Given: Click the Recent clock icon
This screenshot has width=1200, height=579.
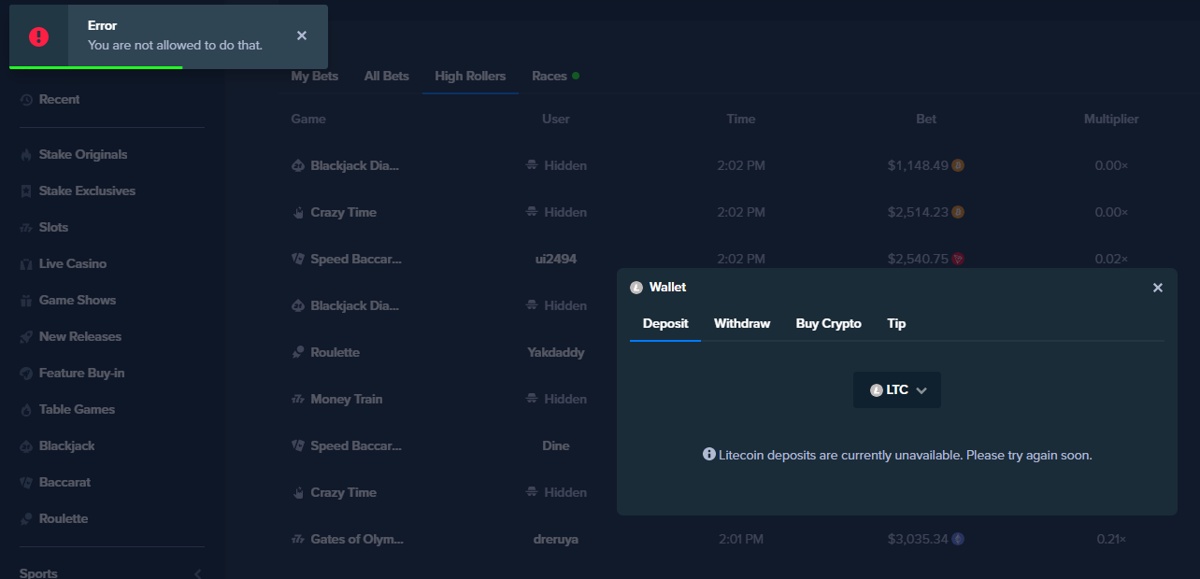Looking at the screenshot, I should point(26,100).
